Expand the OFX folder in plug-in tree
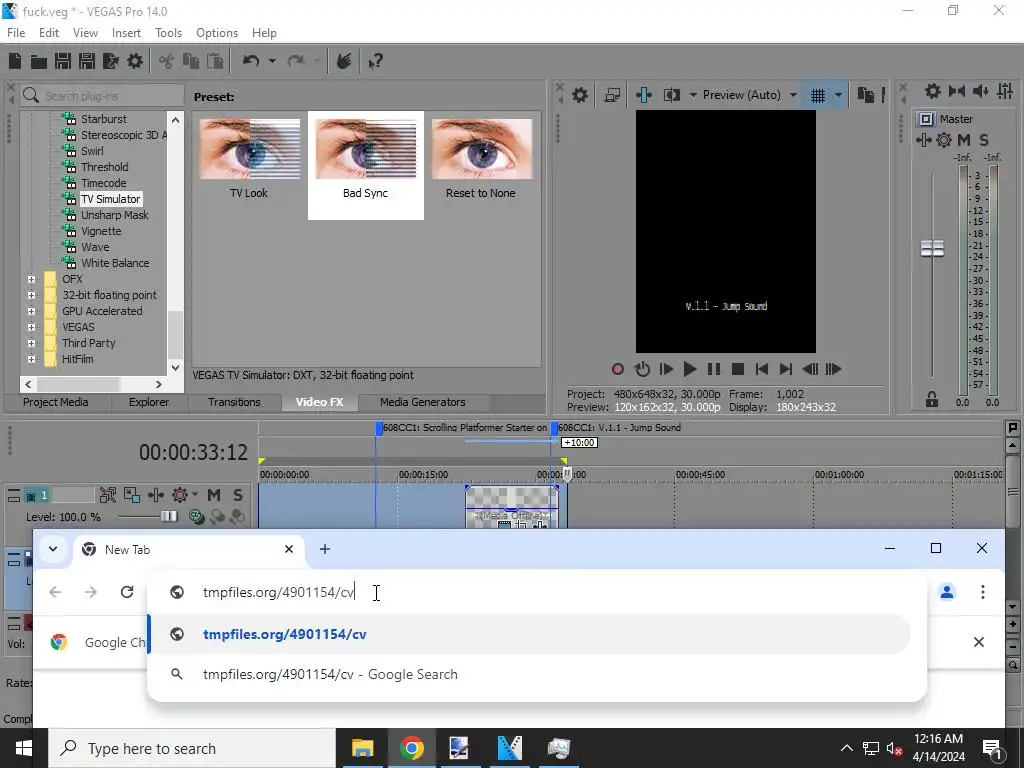This screenshot has height=768, width=1024. (31, 280)
